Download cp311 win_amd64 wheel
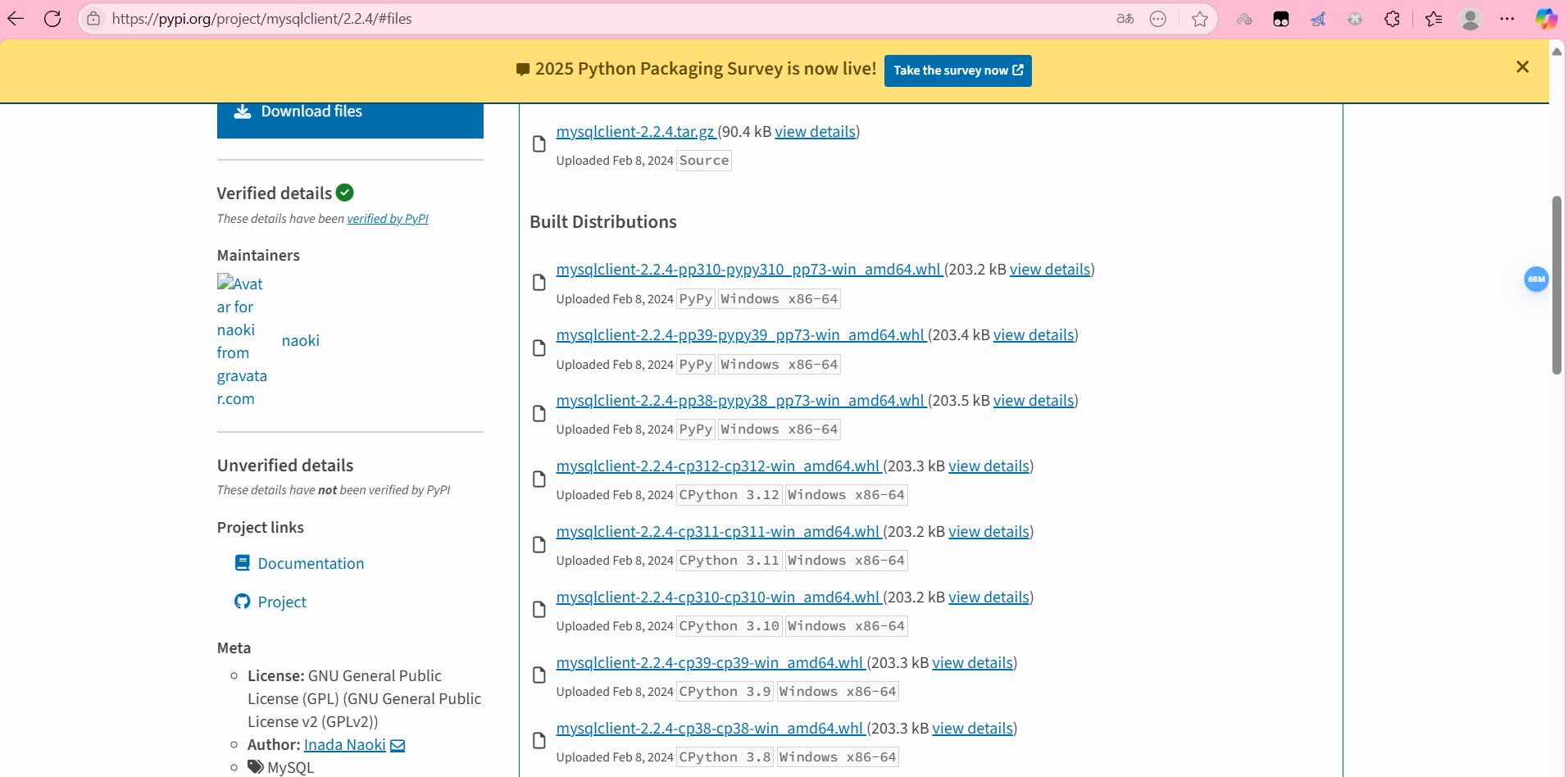 pos(718,532)
